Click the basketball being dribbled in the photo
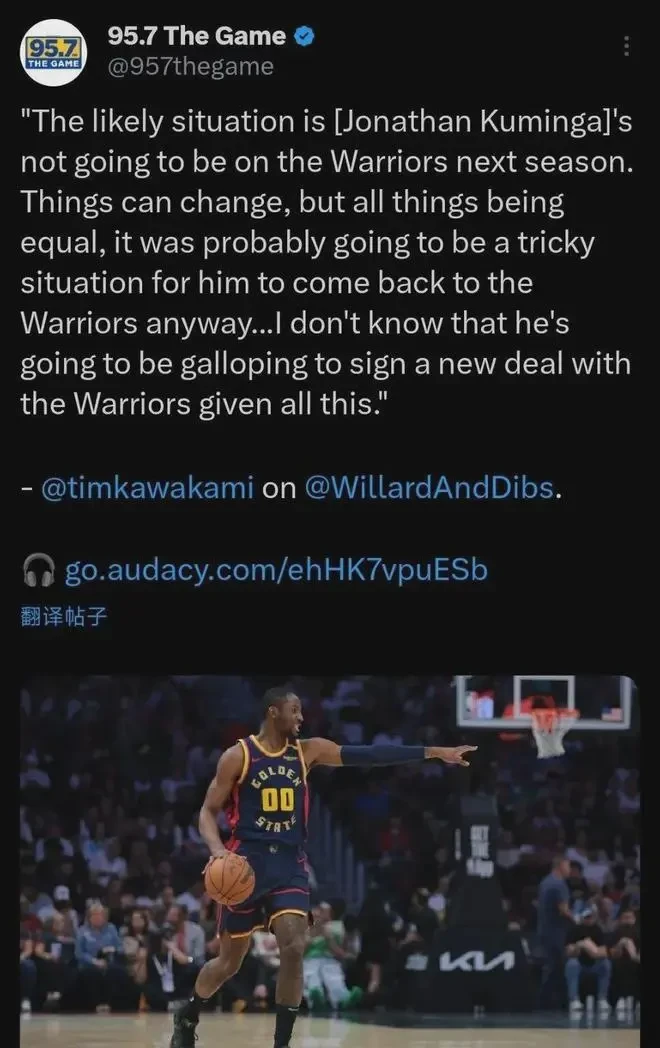This screenshot has height=1048, width=660. [x=229, y=880]
